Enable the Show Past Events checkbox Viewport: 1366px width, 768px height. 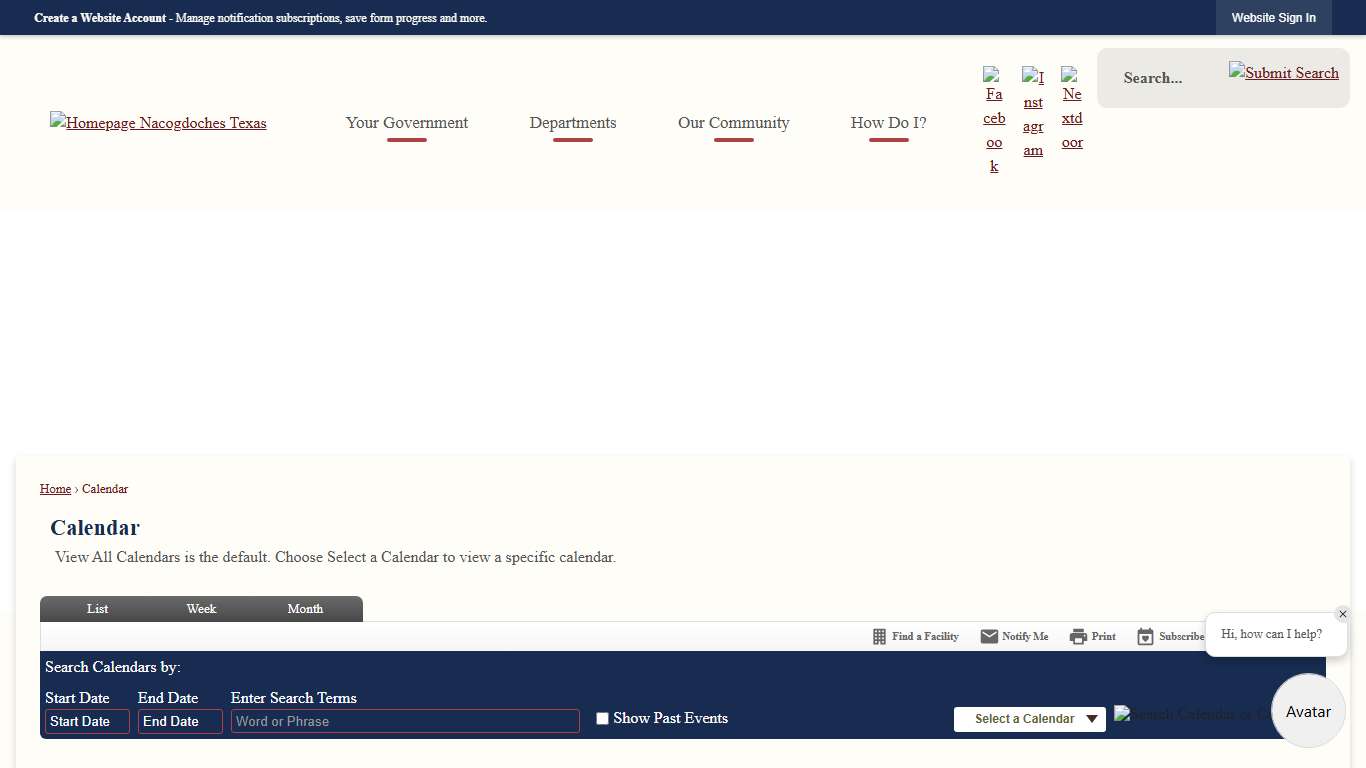click(602, 719)
